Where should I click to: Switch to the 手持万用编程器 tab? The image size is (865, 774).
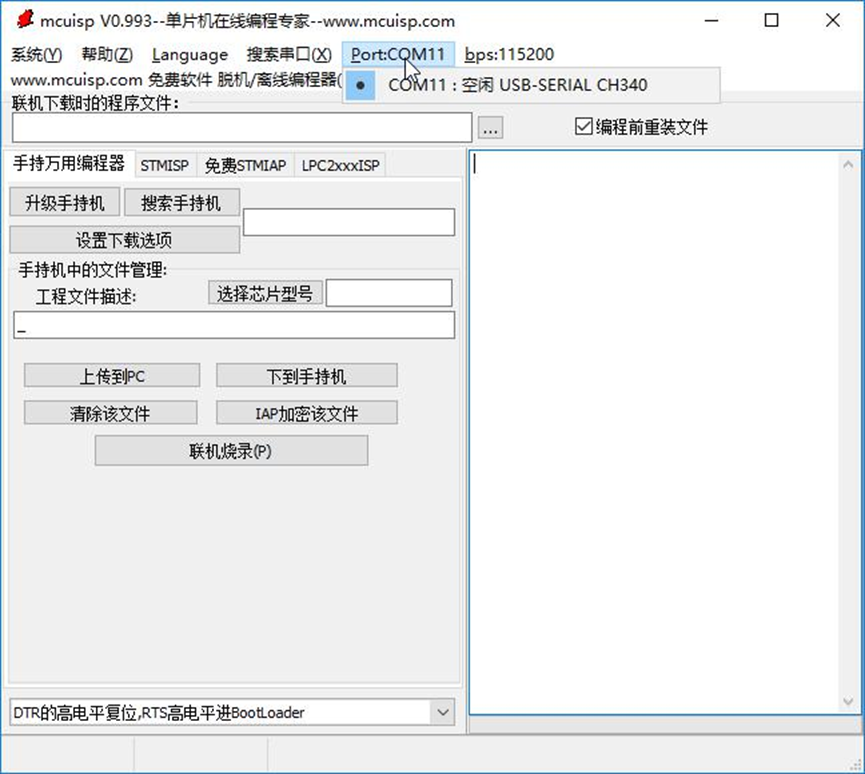tap(69, 163)
